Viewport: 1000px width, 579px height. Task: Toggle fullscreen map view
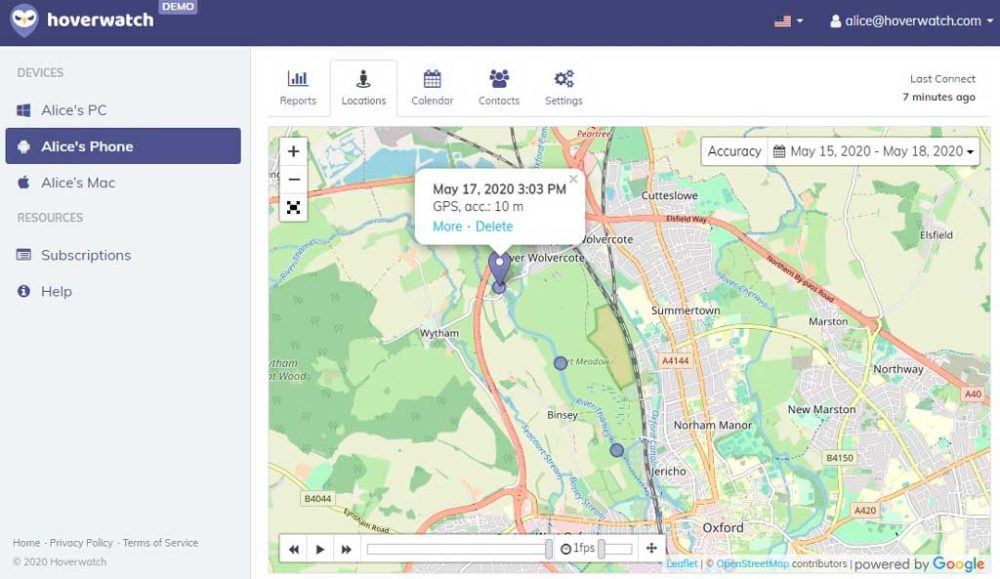coord(293,208)
